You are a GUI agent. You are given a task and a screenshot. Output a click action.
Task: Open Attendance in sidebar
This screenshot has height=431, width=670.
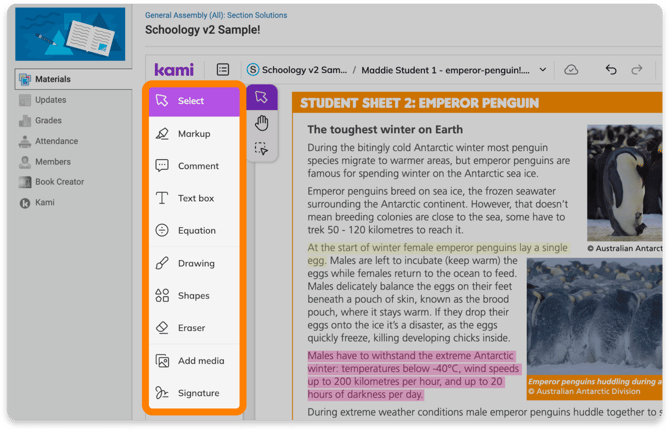pyautogui.click(x=56, y=141)
